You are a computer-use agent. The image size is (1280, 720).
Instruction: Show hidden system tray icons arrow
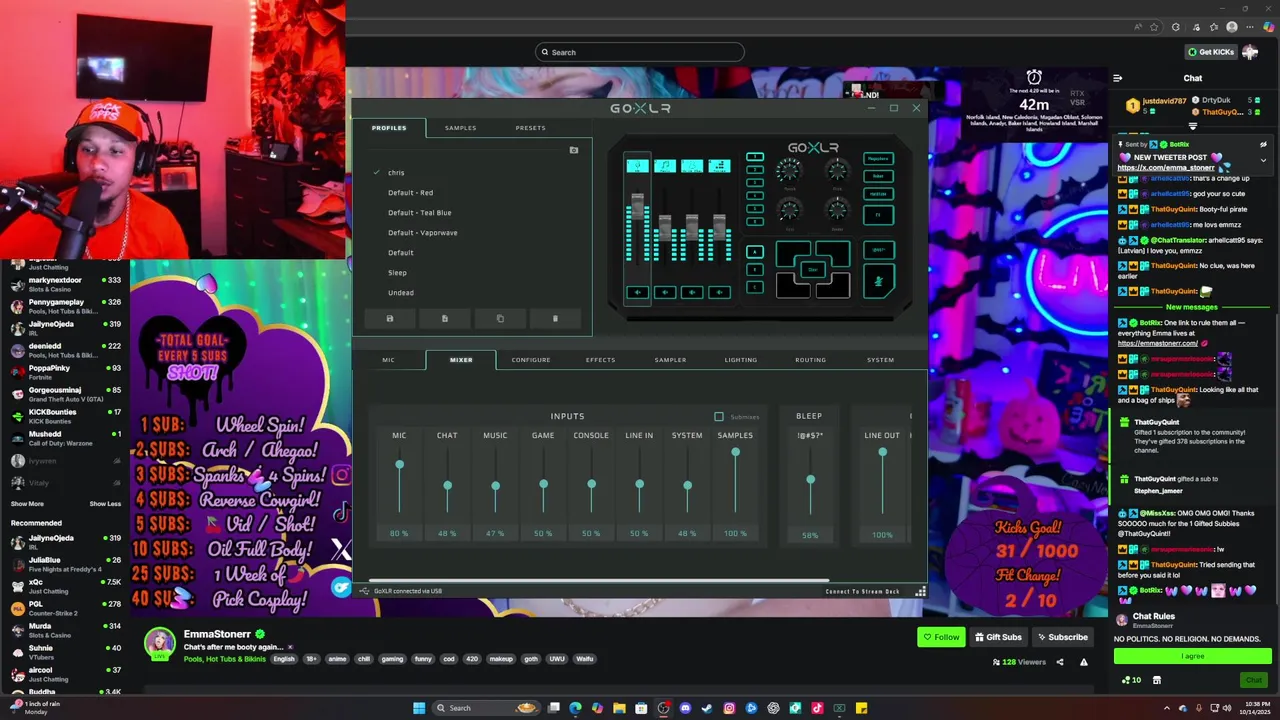1166,708
